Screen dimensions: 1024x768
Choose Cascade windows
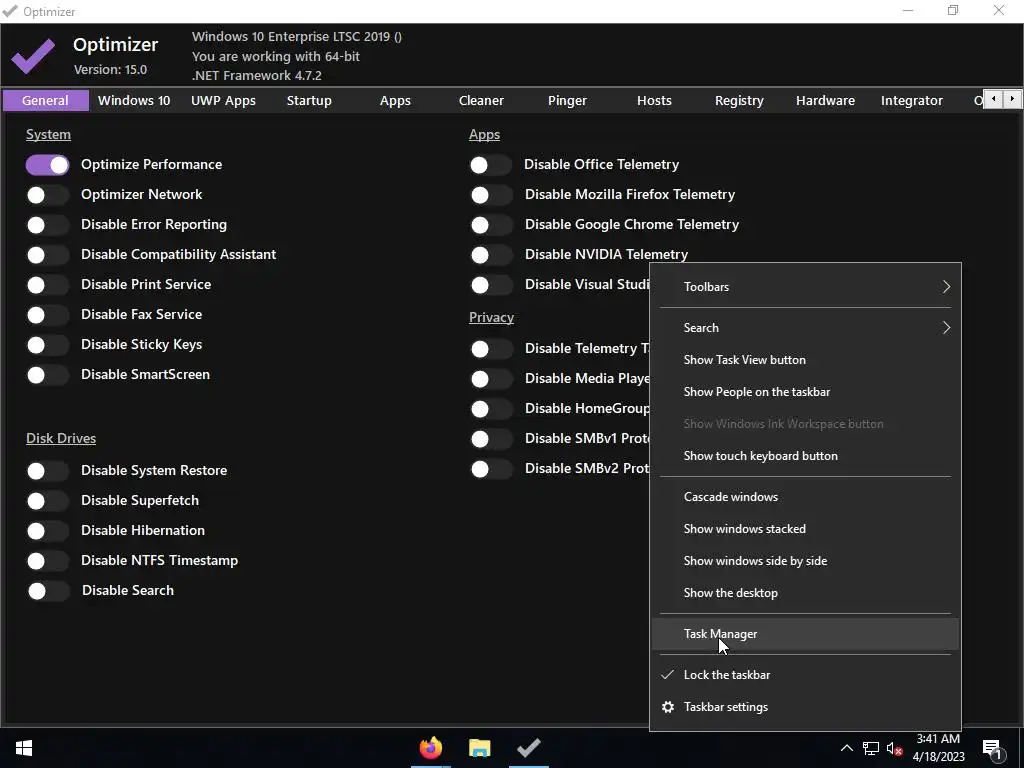[805, 497]
